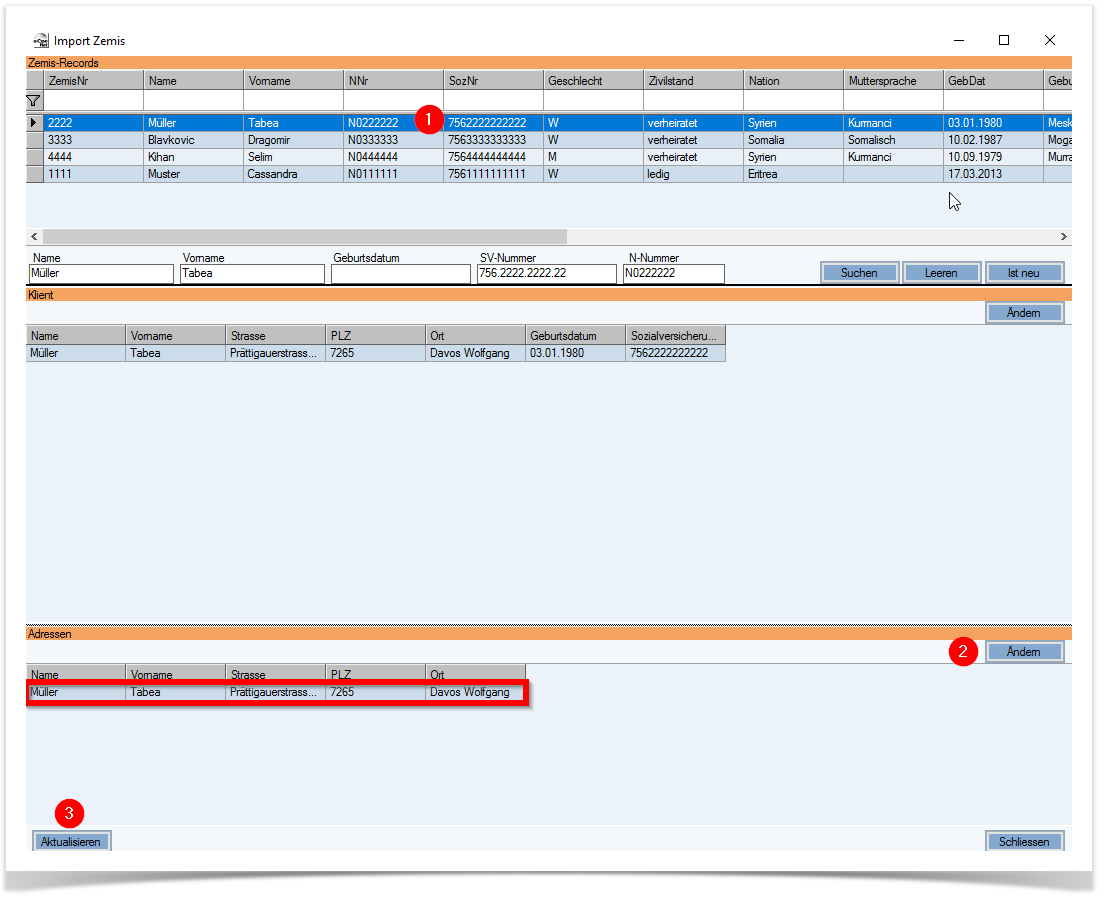Sort by the SozNr column header
Viewport: 1106px width, 900px height.
(494, 81)
